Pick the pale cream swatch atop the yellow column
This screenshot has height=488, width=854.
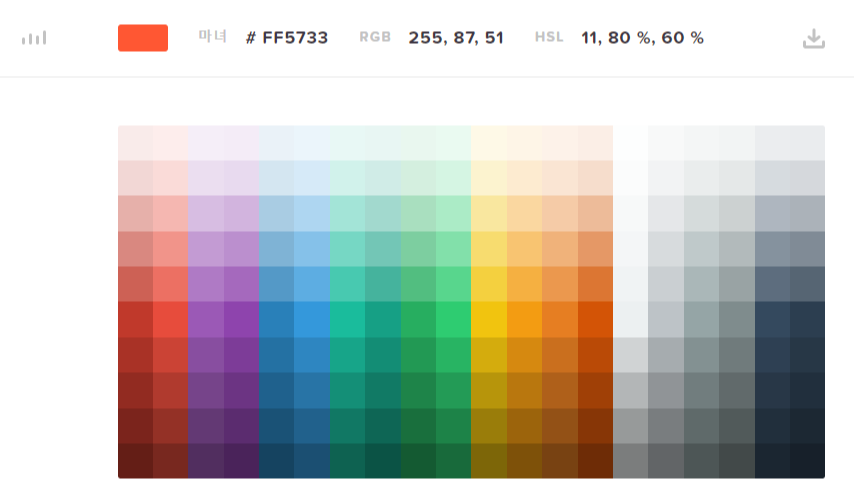pyautogui.click(x=489, y=143)
